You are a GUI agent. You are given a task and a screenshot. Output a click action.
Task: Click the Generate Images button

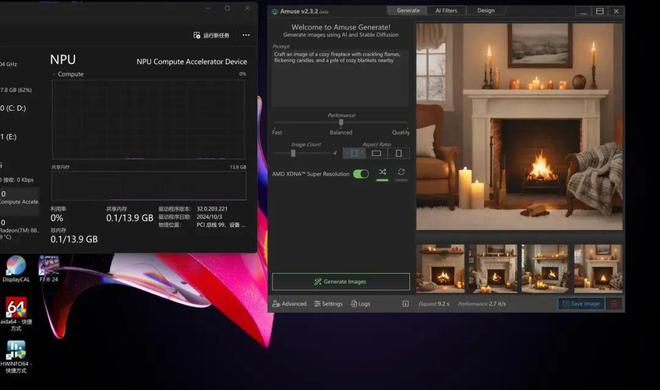(341, 282)
